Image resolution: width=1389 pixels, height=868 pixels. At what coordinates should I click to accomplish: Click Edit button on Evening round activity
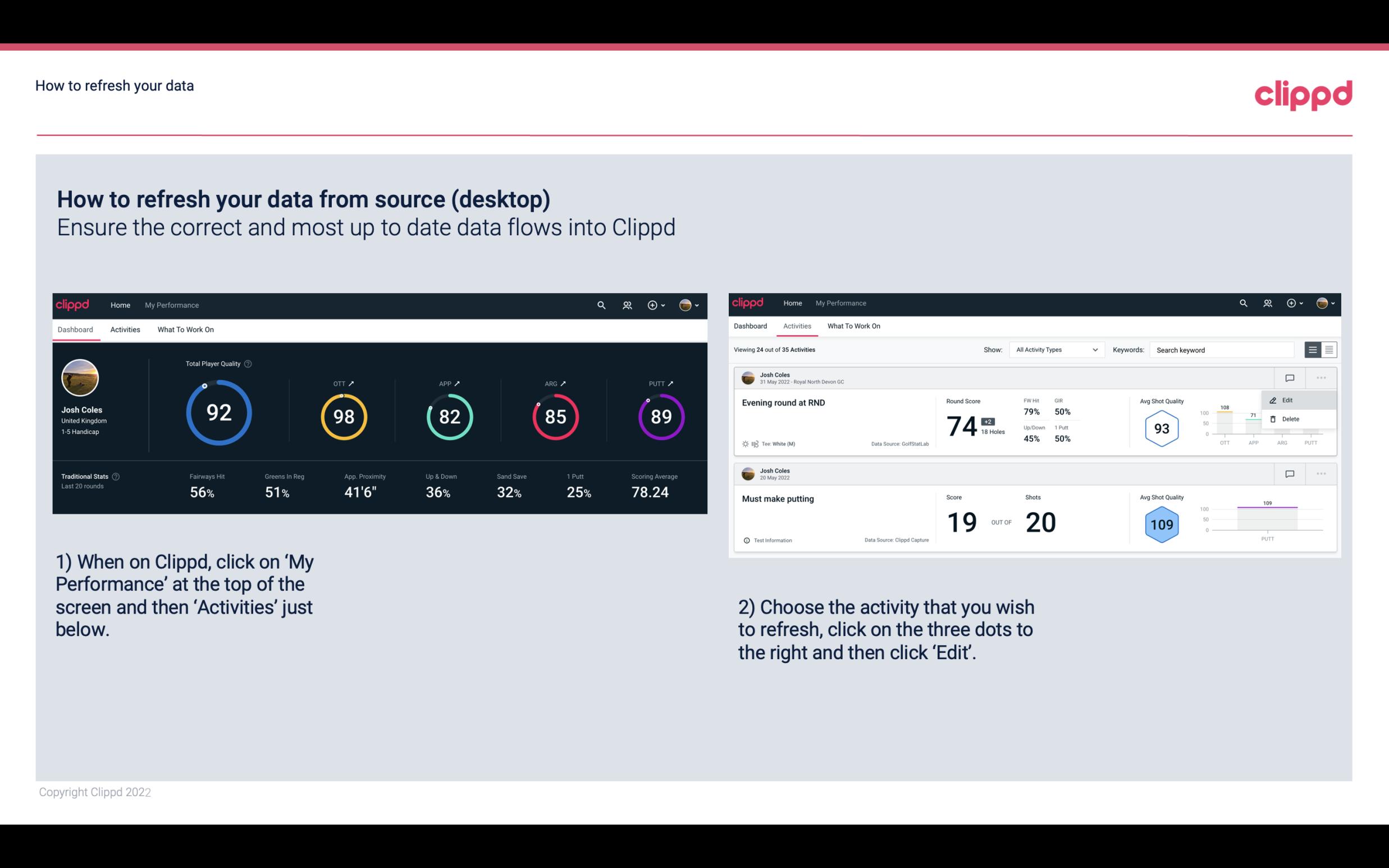coord(1288,399)
